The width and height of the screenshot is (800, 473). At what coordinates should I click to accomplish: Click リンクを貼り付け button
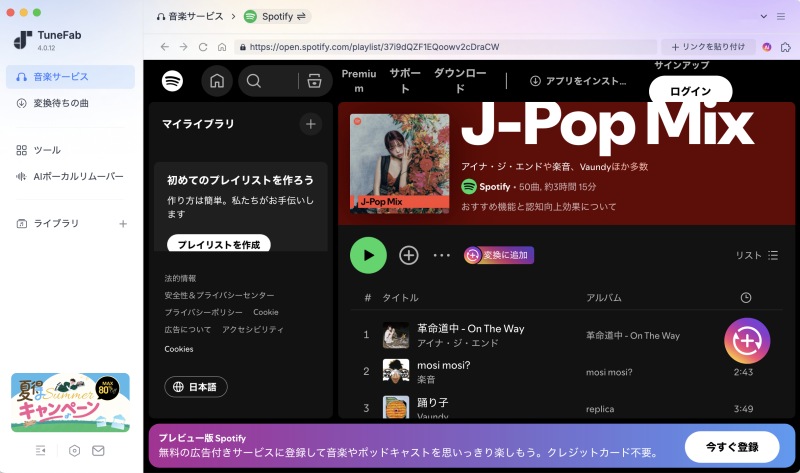708,47
